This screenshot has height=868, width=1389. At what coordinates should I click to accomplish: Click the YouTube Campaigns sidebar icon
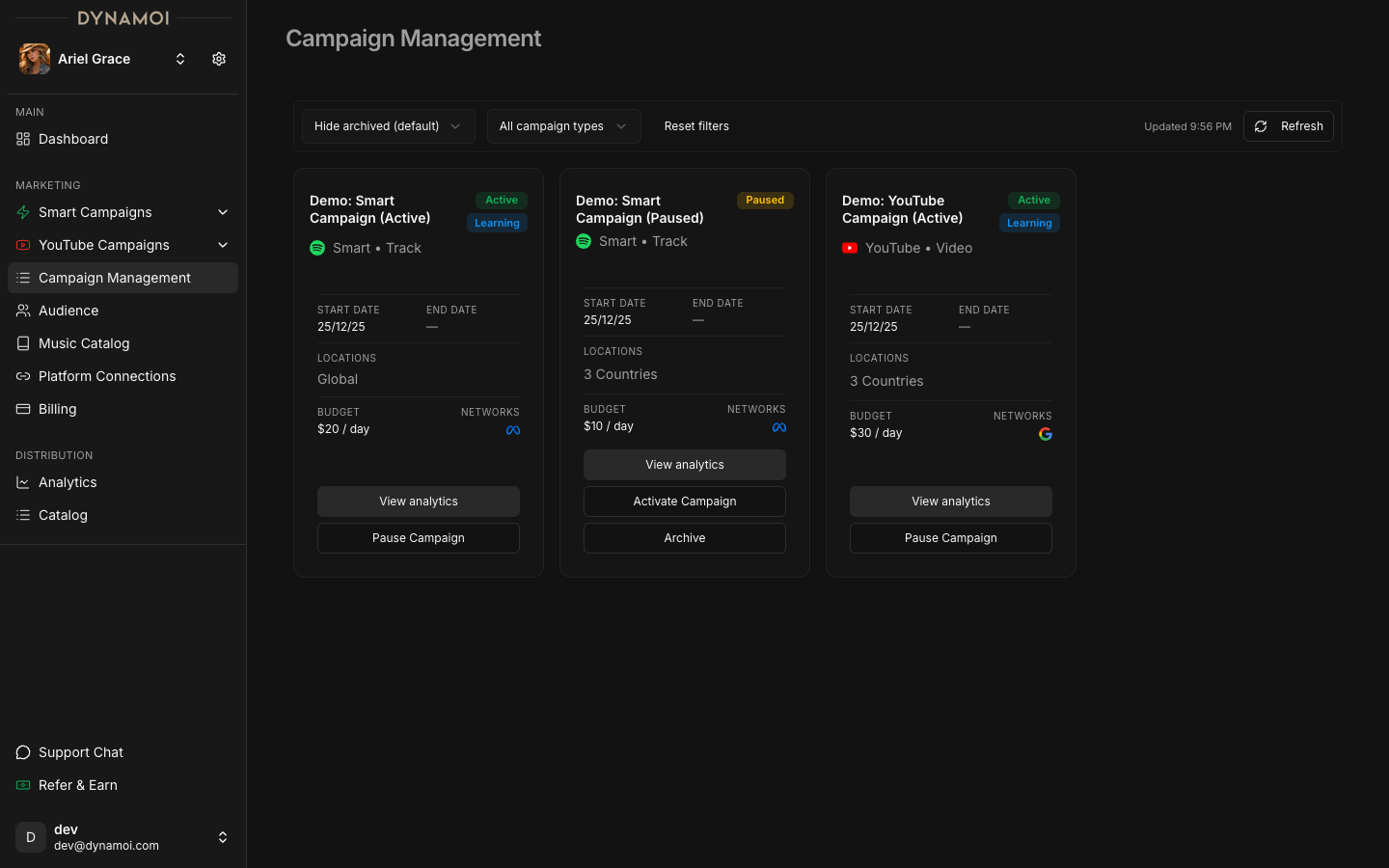(22, 245)
